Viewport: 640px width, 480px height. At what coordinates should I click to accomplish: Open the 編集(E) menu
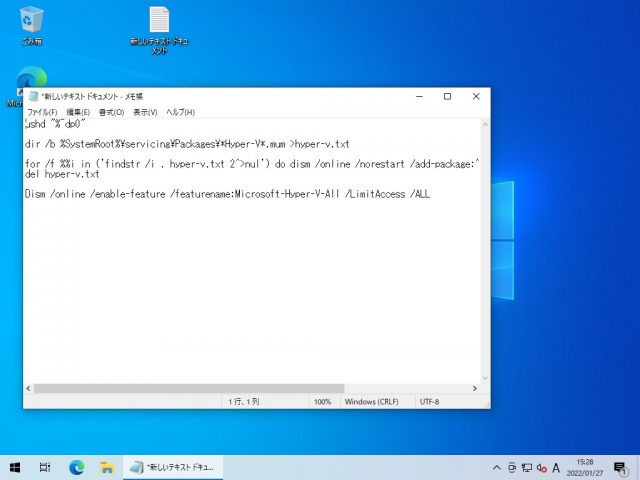(78, 112)
